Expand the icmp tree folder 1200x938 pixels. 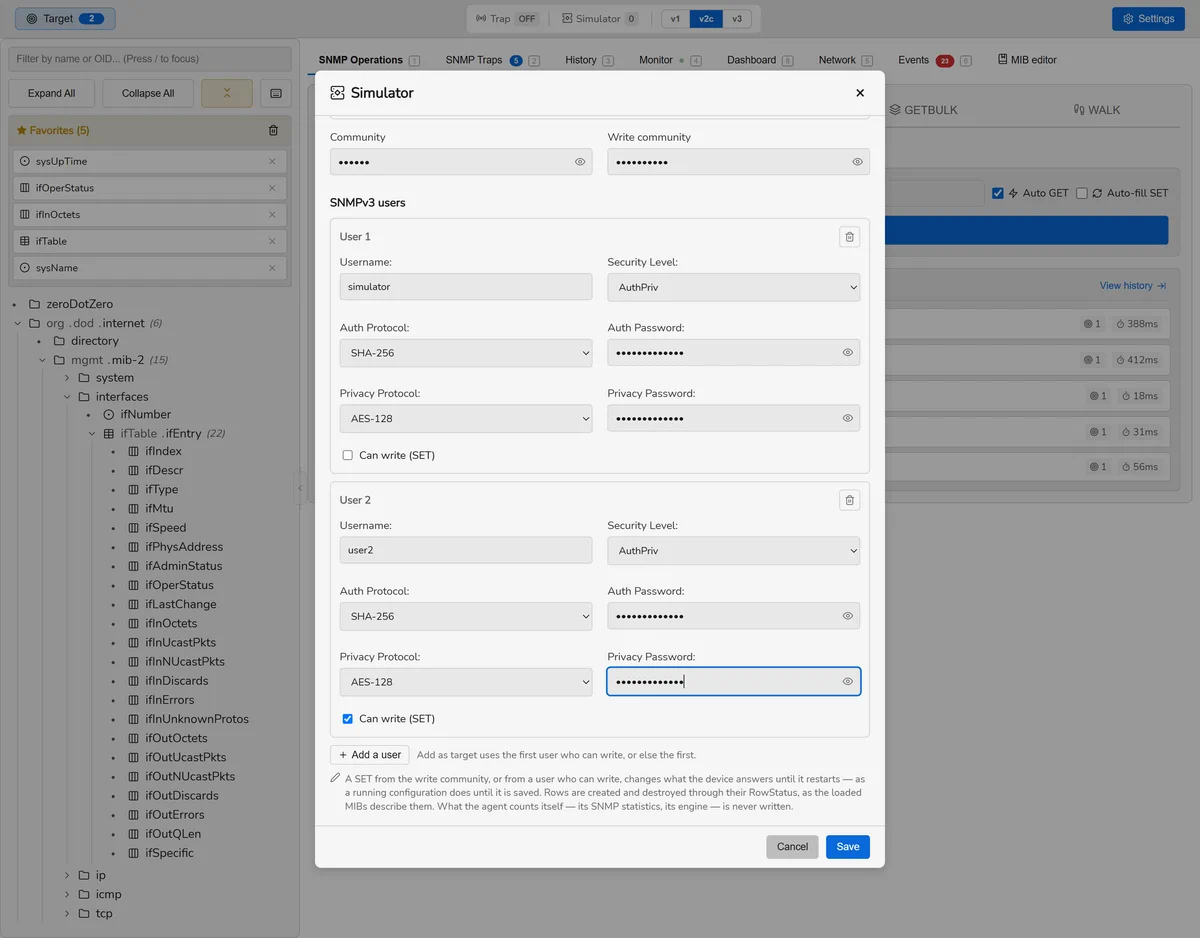68,895
